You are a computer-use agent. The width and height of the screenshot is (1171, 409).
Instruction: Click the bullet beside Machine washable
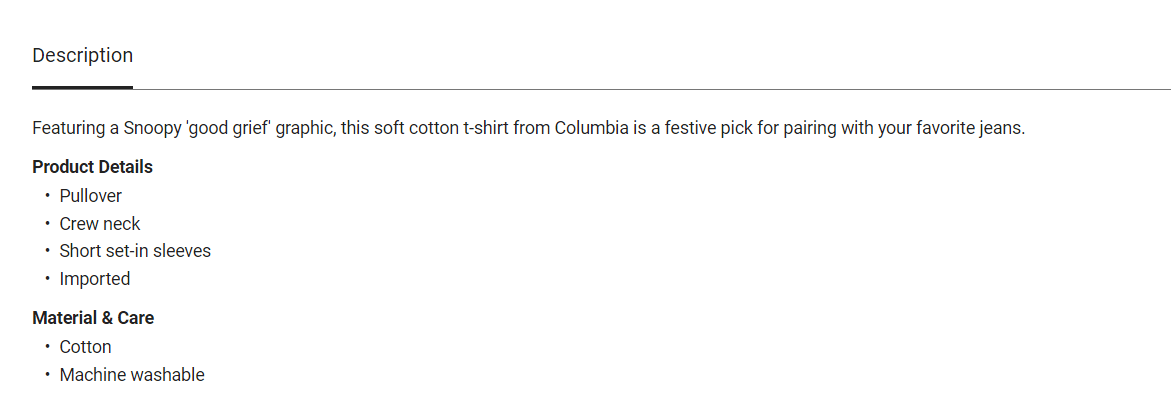(46, 375)
